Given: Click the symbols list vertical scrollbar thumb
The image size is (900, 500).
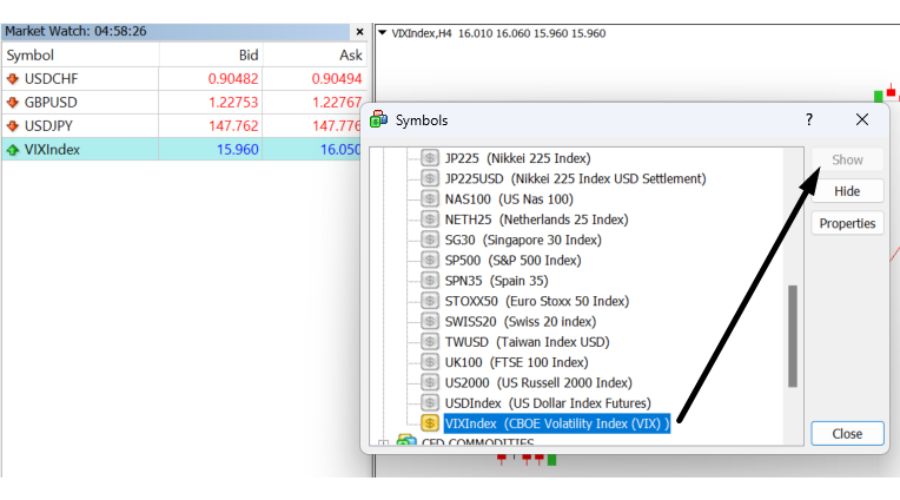Looking at the screenshot, I should click(x=793, y=336).
